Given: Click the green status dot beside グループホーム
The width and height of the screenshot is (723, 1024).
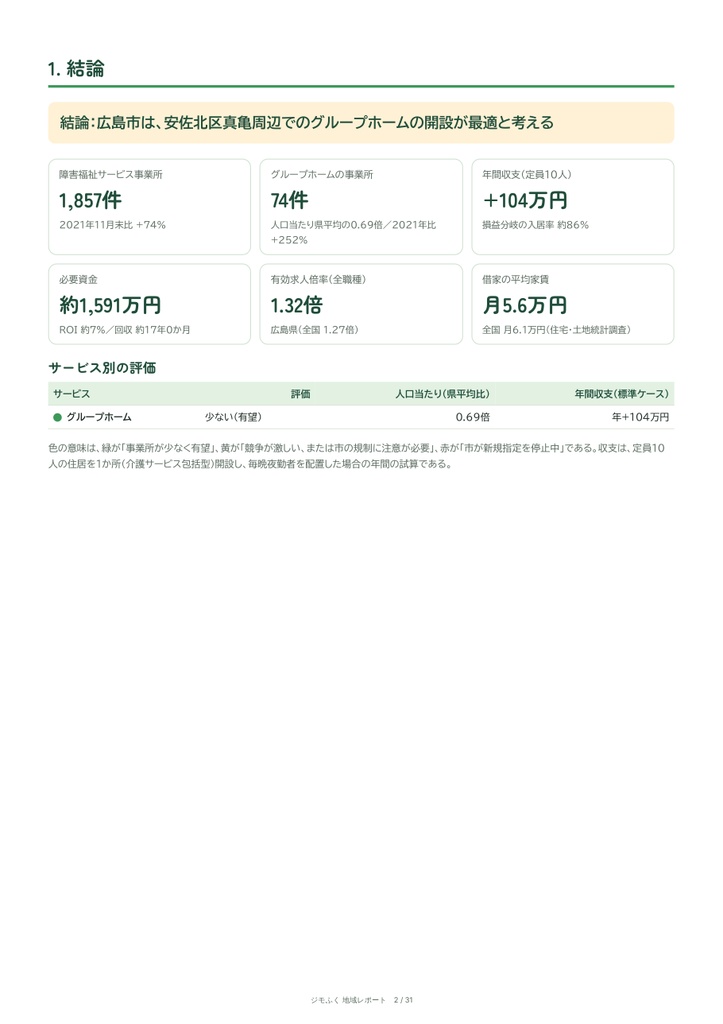Looking at the screenshot, I should [57, 417].
